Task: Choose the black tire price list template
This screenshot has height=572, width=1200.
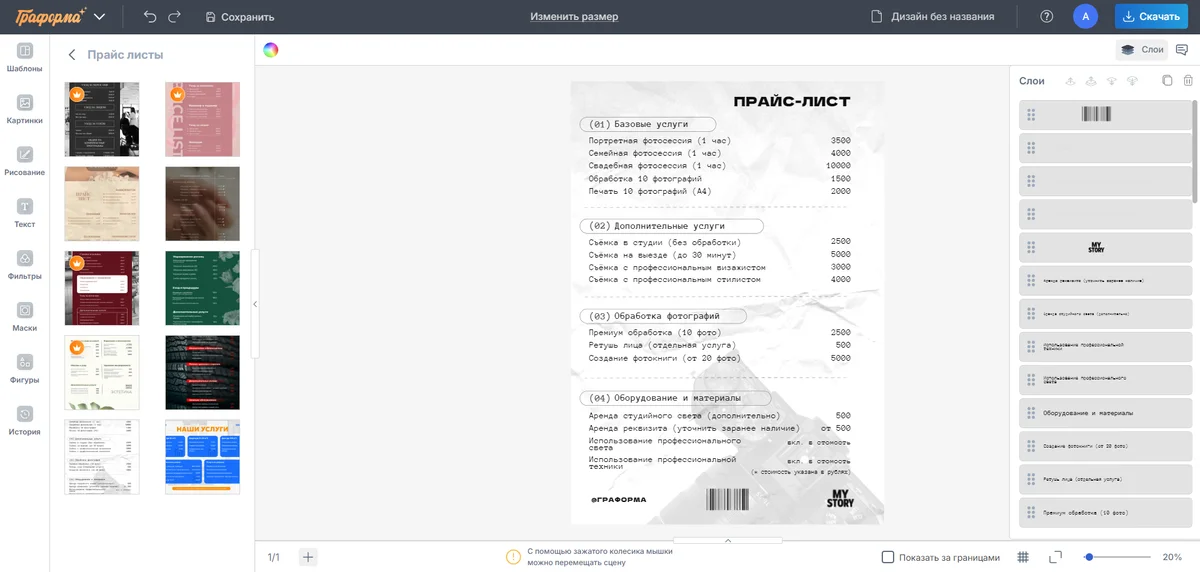Action: 202,373
